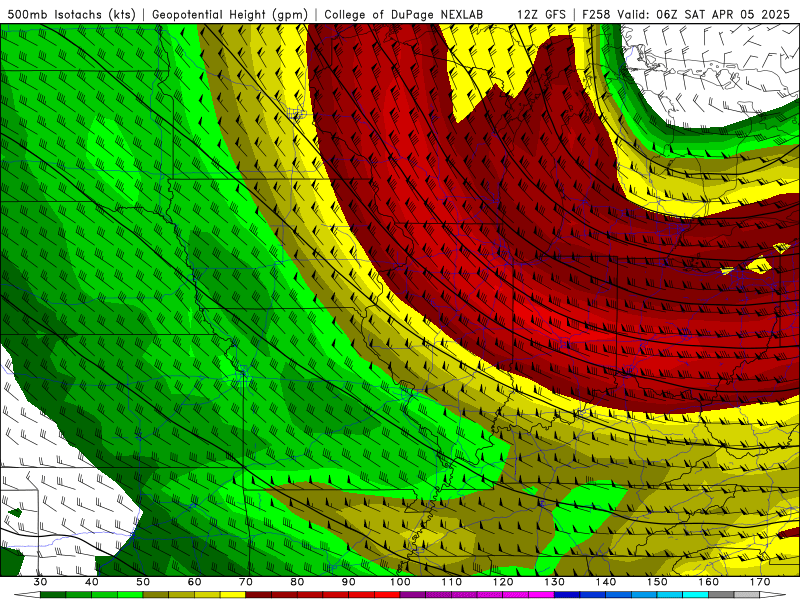Screen dimensions: 800x600
Task: Click the '140' color scale label
Action: [x=606, y=582]
